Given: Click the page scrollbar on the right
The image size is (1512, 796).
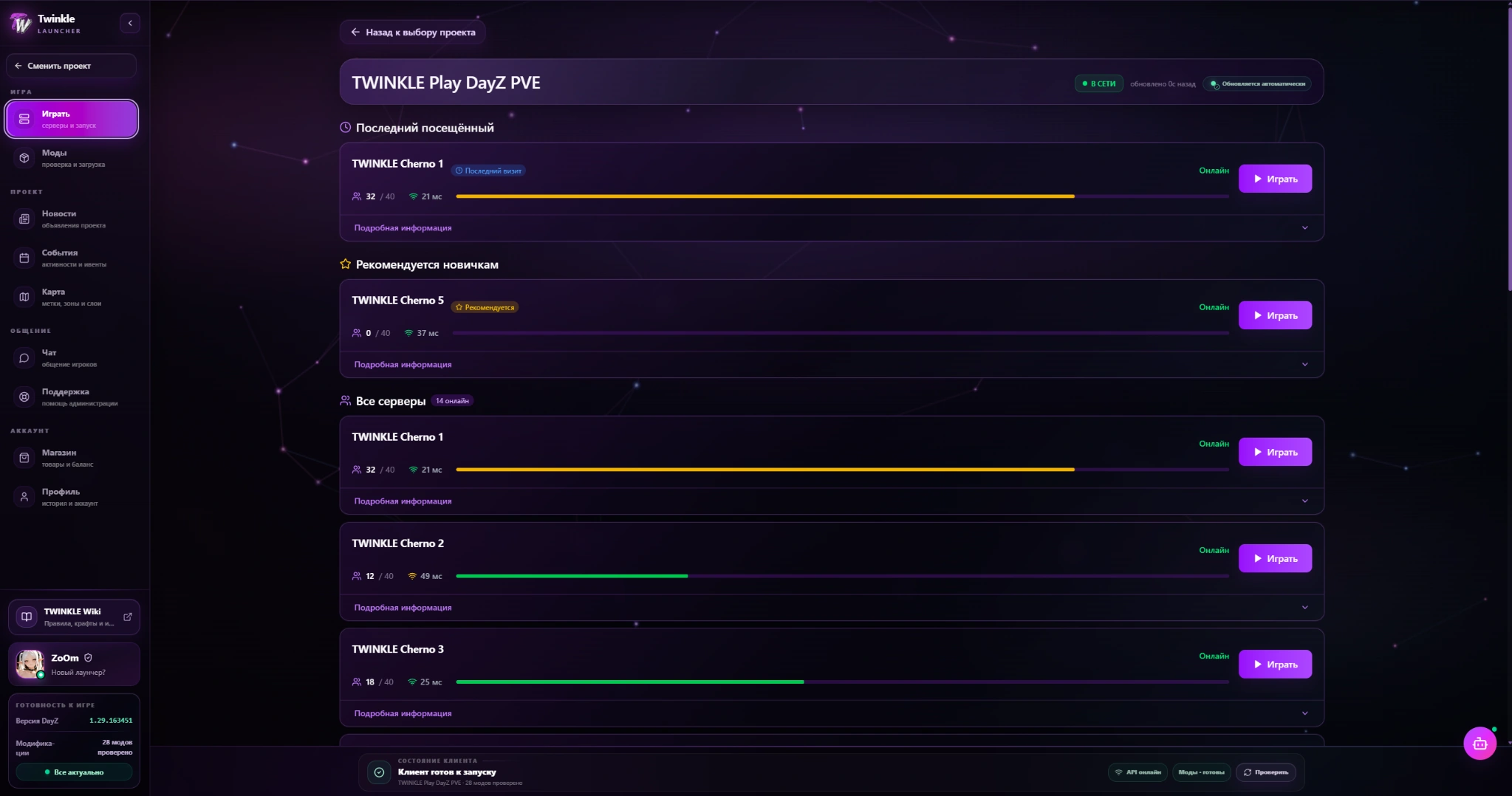Looking at the screenshot, I should tap(1508, 148).
